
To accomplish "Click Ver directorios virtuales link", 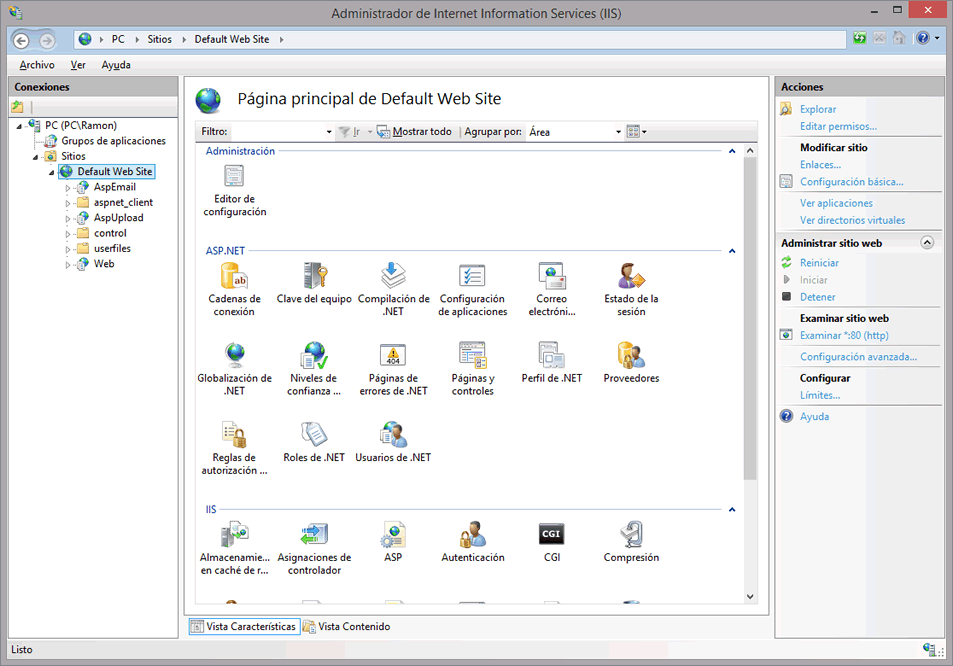I will [852, 220].
